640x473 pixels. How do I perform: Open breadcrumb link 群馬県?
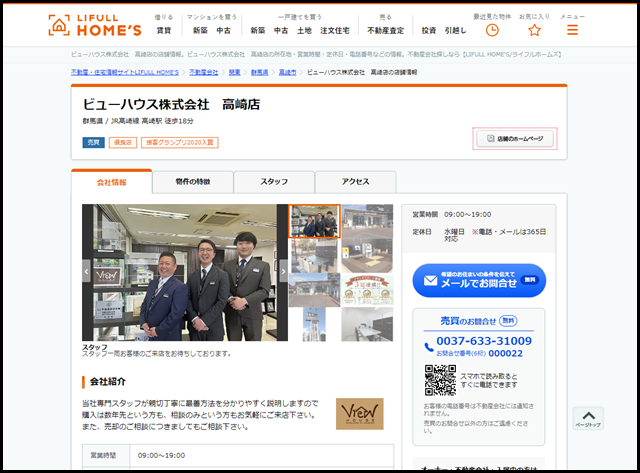coord(260,72)
